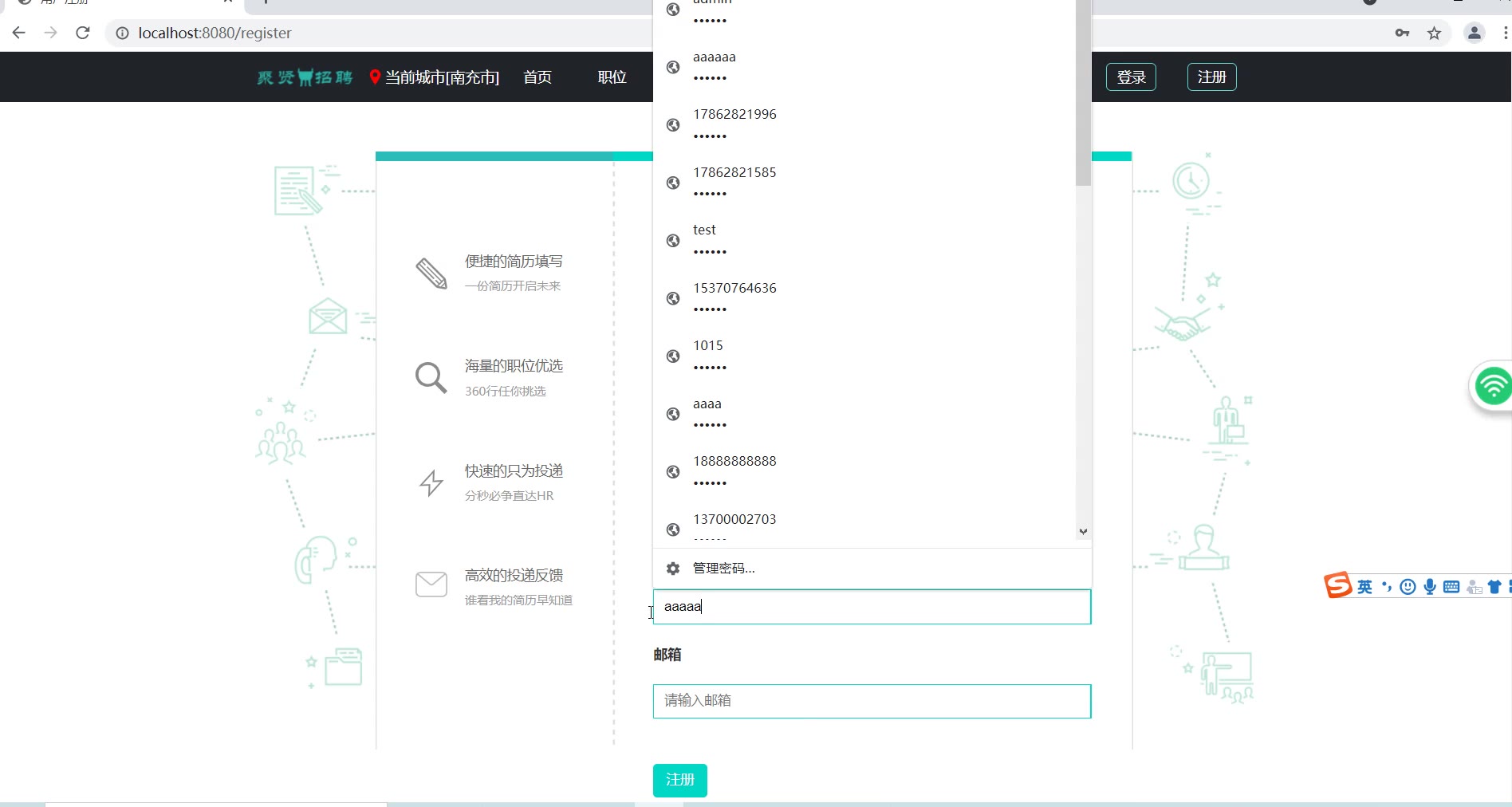Screen dimensions: 1512x807
Task: Select saved account 1015
Action: 864,356
